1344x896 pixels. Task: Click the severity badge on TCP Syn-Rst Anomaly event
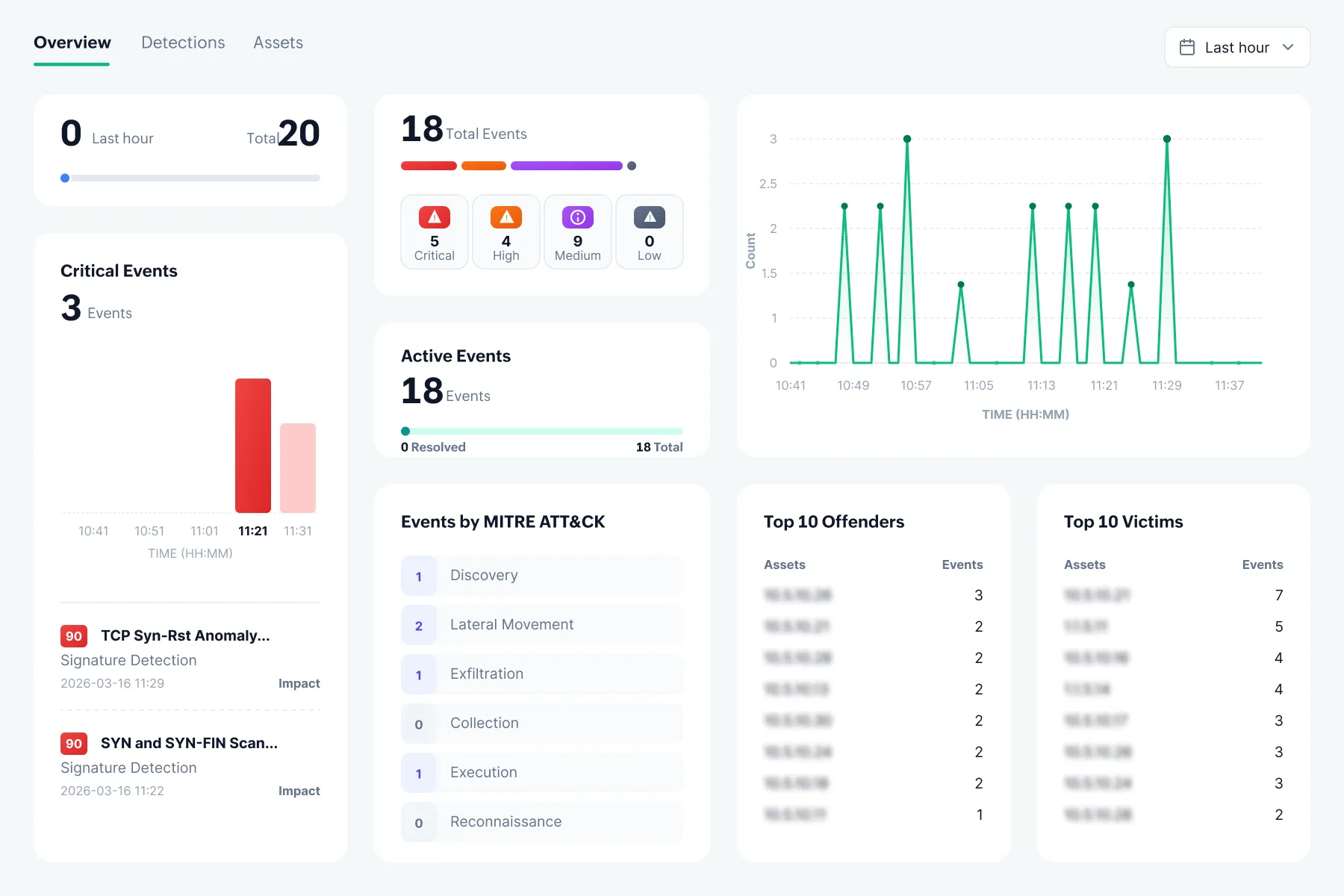[73, 635]
